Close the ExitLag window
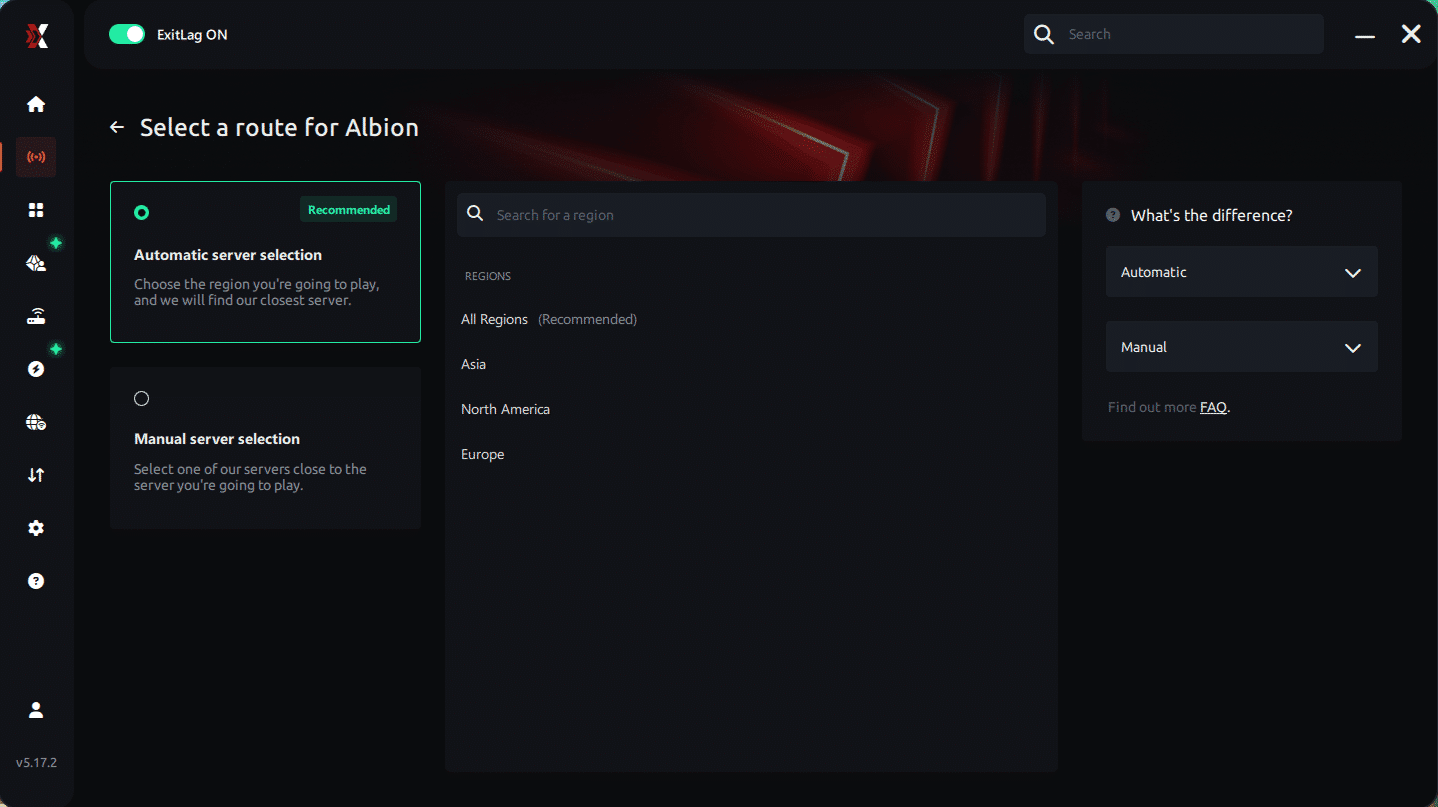1438x807 pixels. coord(1411,35)
